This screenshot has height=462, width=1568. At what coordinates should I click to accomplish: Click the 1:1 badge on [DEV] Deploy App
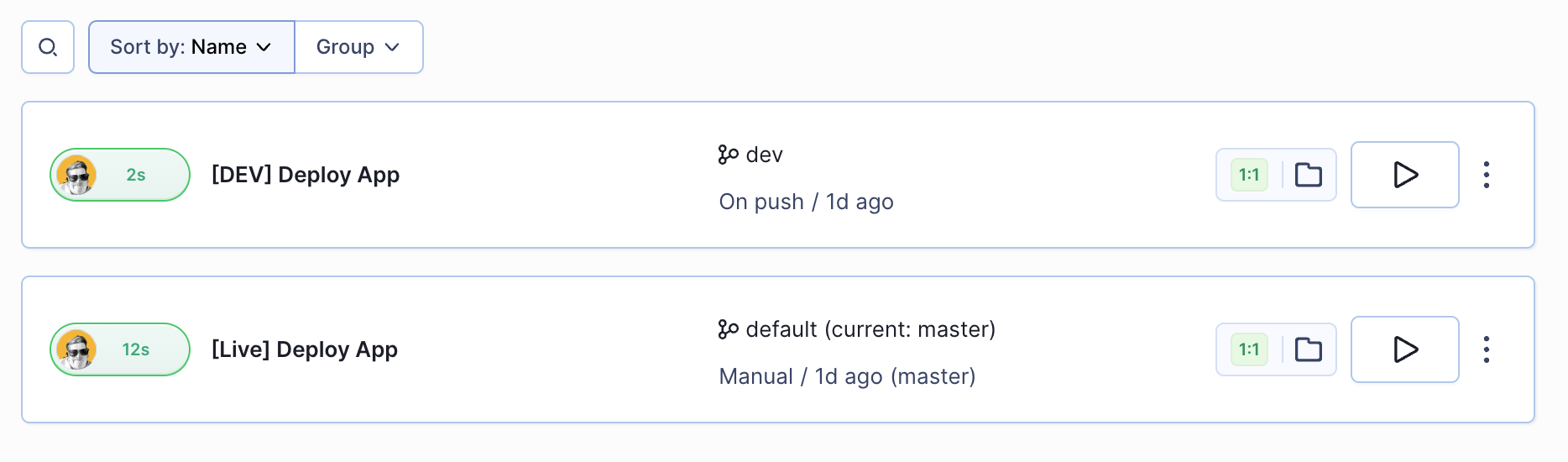coord(1249,175)
